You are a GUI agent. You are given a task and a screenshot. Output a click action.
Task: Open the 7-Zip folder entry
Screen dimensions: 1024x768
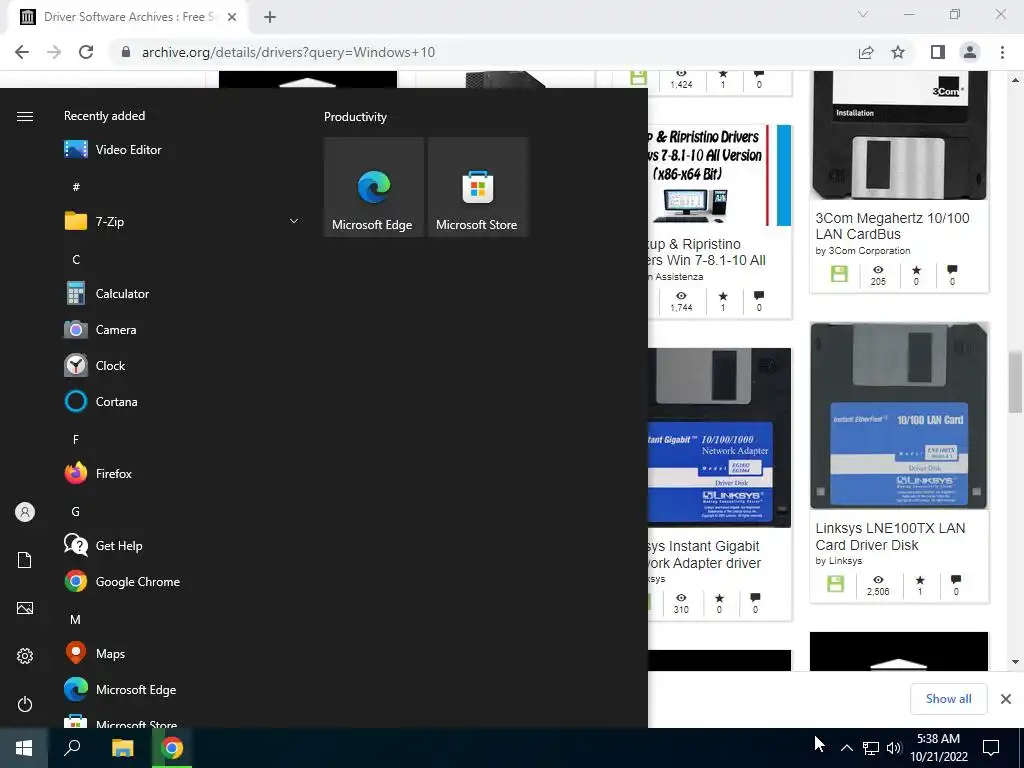[x=183, y=221]
